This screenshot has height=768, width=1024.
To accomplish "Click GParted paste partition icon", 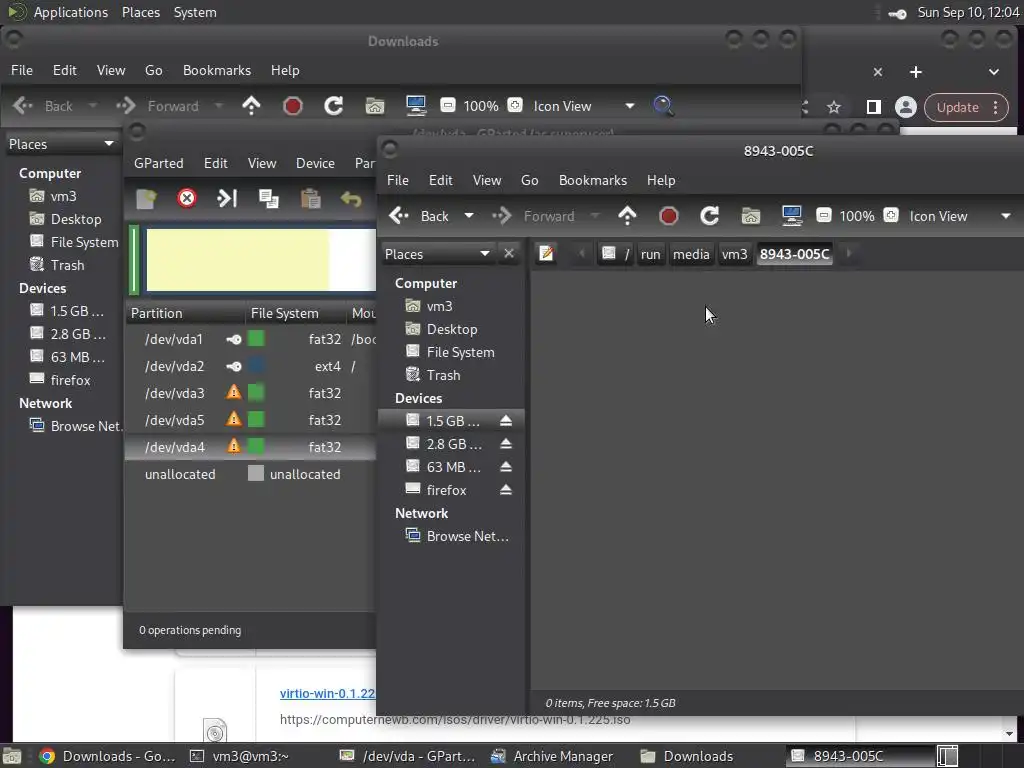I will [x=310, y=198].
